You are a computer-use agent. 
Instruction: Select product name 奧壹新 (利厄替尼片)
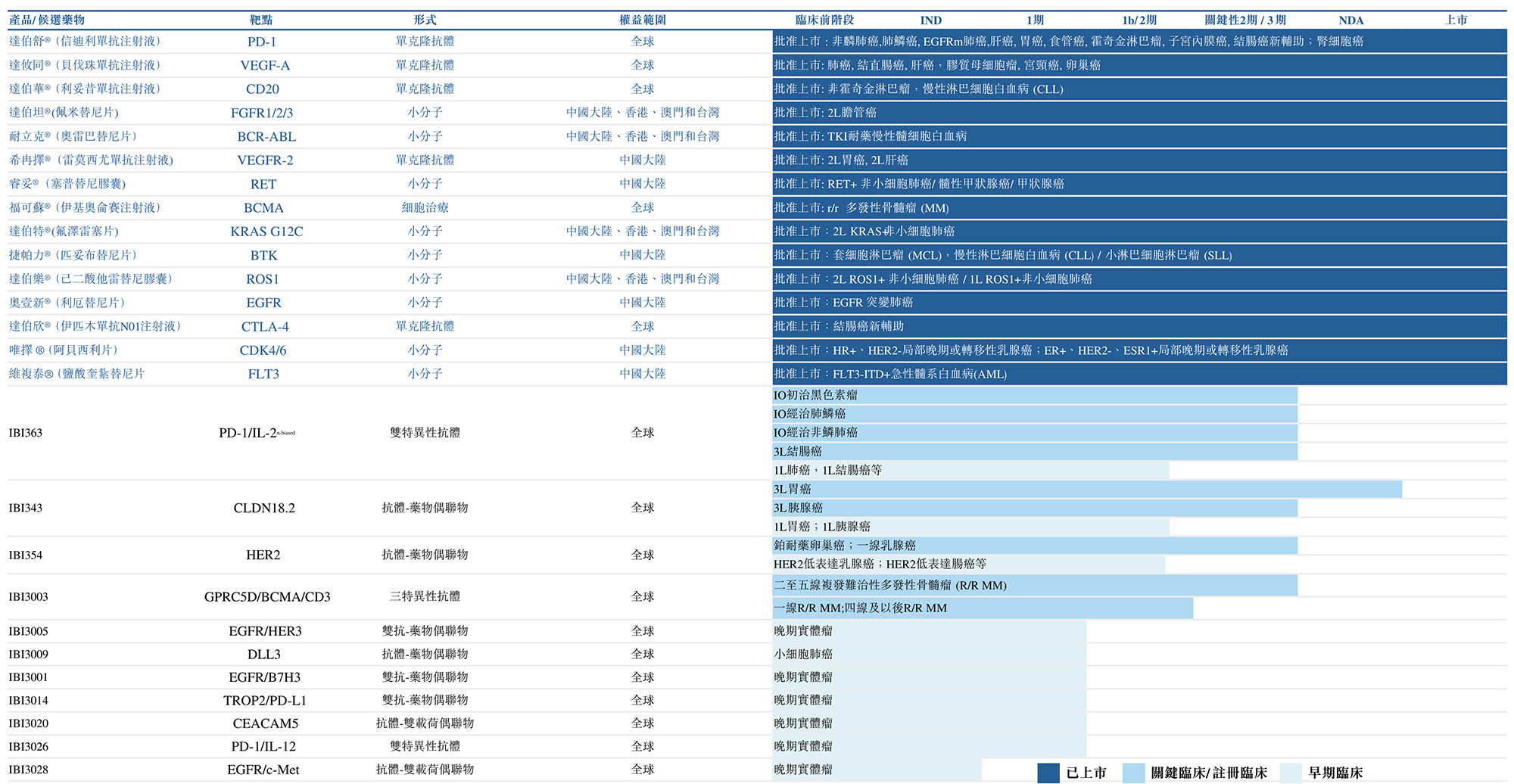point(67,303)
